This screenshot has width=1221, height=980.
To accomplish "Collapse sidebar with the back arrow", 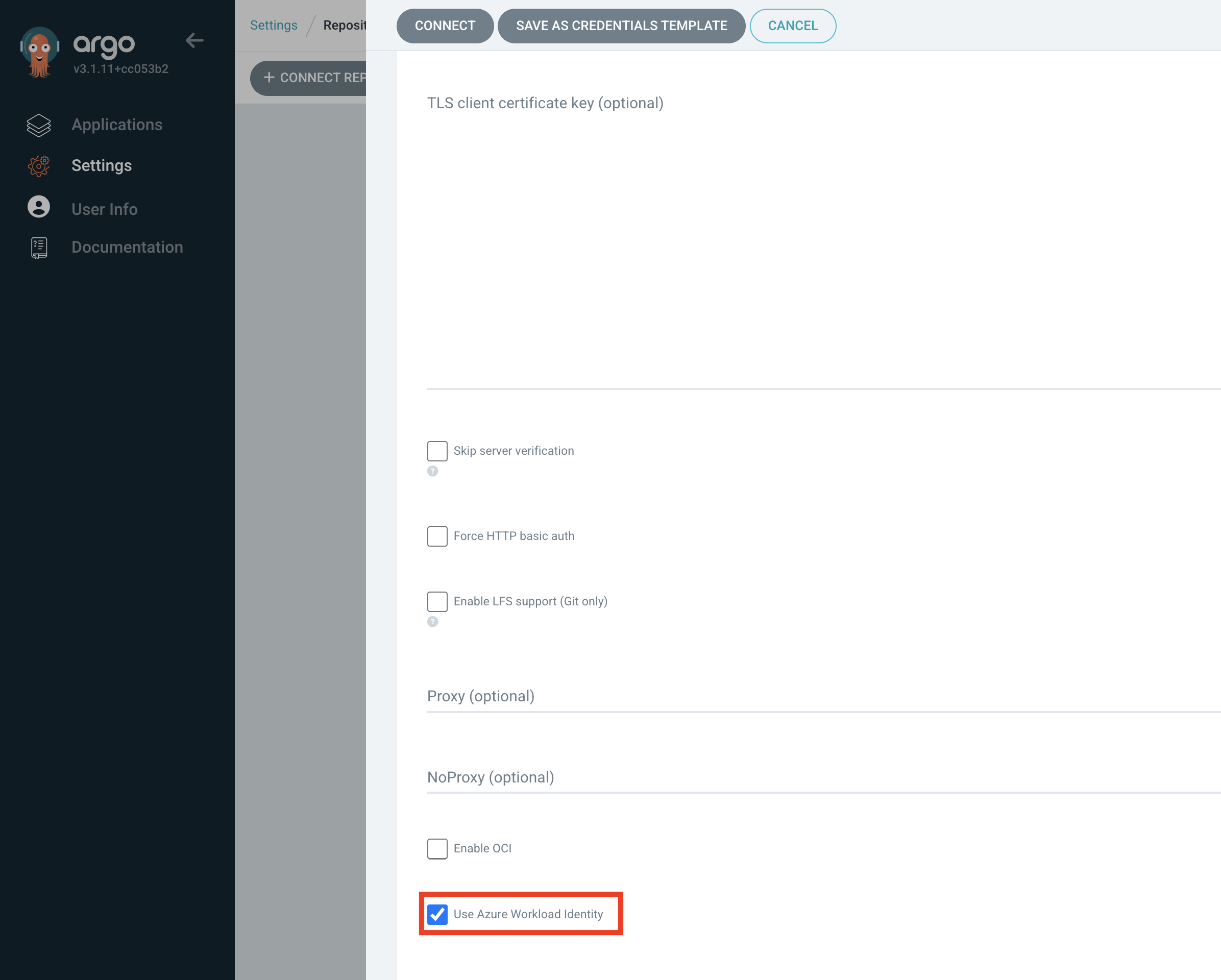I will 194,40.
